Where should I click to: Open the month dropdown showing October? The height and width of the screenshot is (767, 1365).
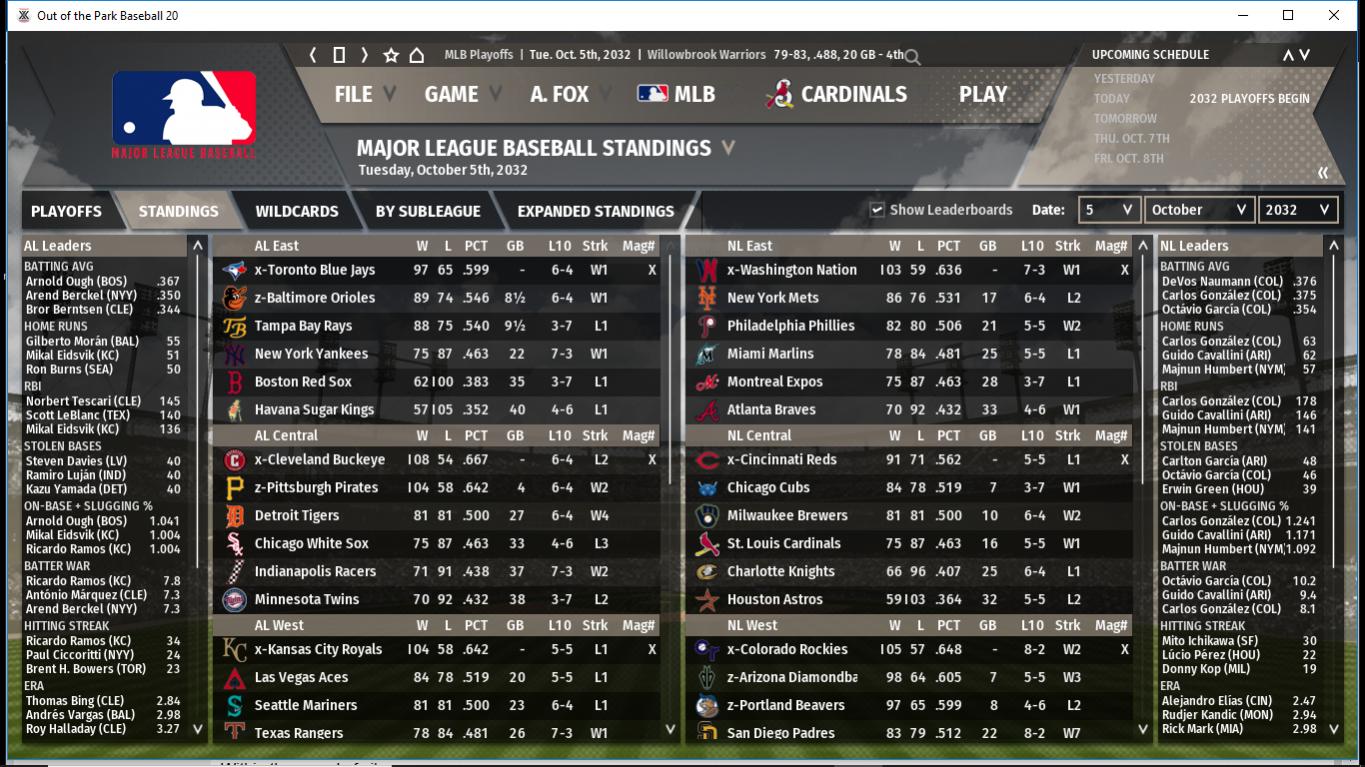pos(1199,210)
